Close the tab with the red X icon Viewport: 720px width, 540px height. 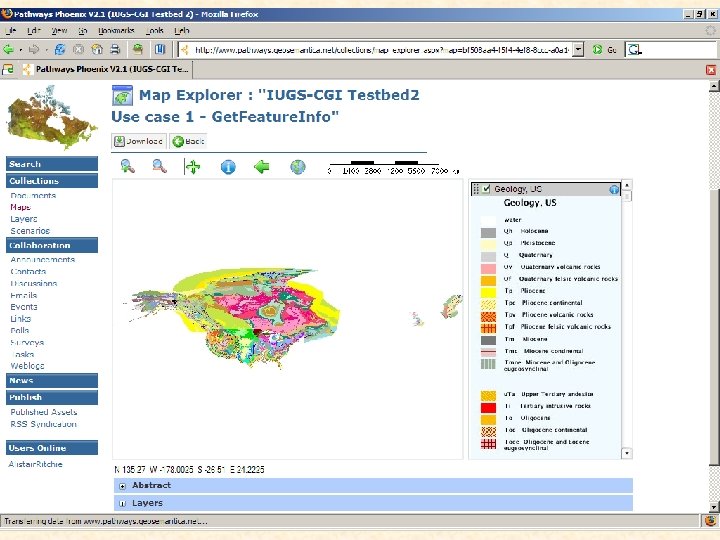coord(711,70)
